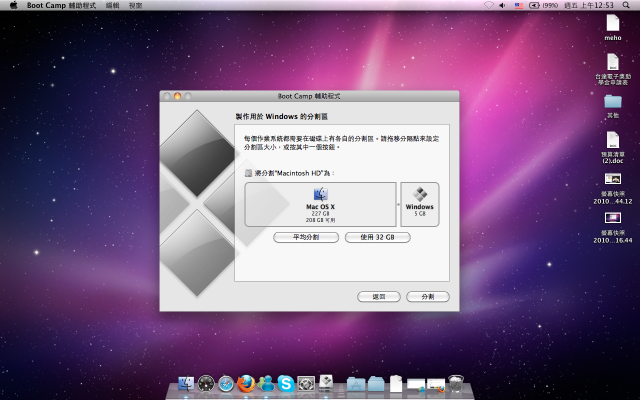The image size is (640, 400).
Task: Open the Documents folder stack
Action: click(376, 384)
